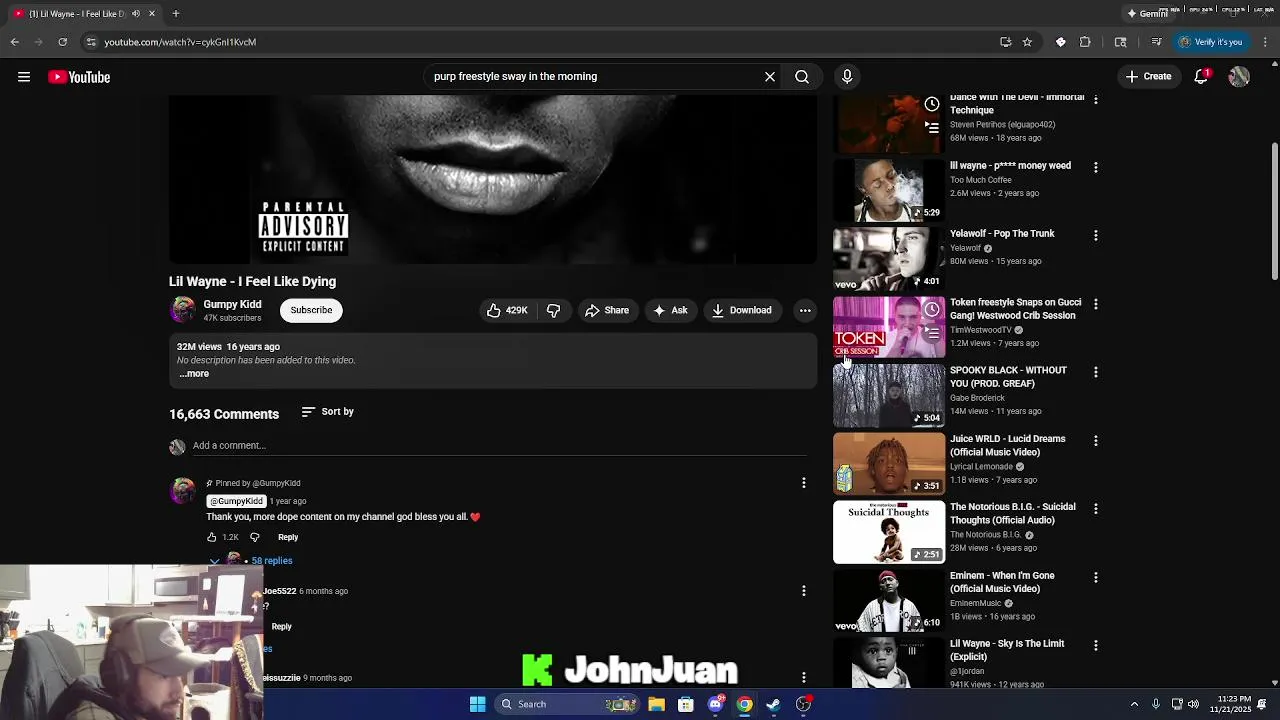View site information in address bar
This screenshot has width=1280, height=720.
click(x=91, y=42)
